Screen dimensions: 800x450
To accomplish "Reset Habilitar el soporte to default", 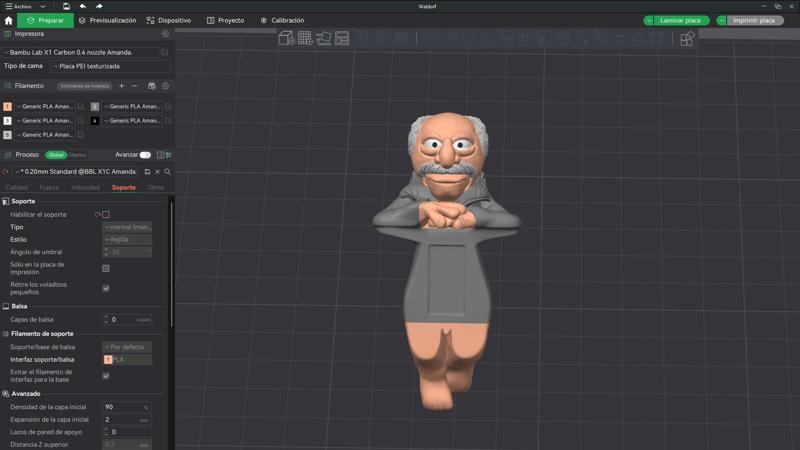I will click(x=97, y=215).
